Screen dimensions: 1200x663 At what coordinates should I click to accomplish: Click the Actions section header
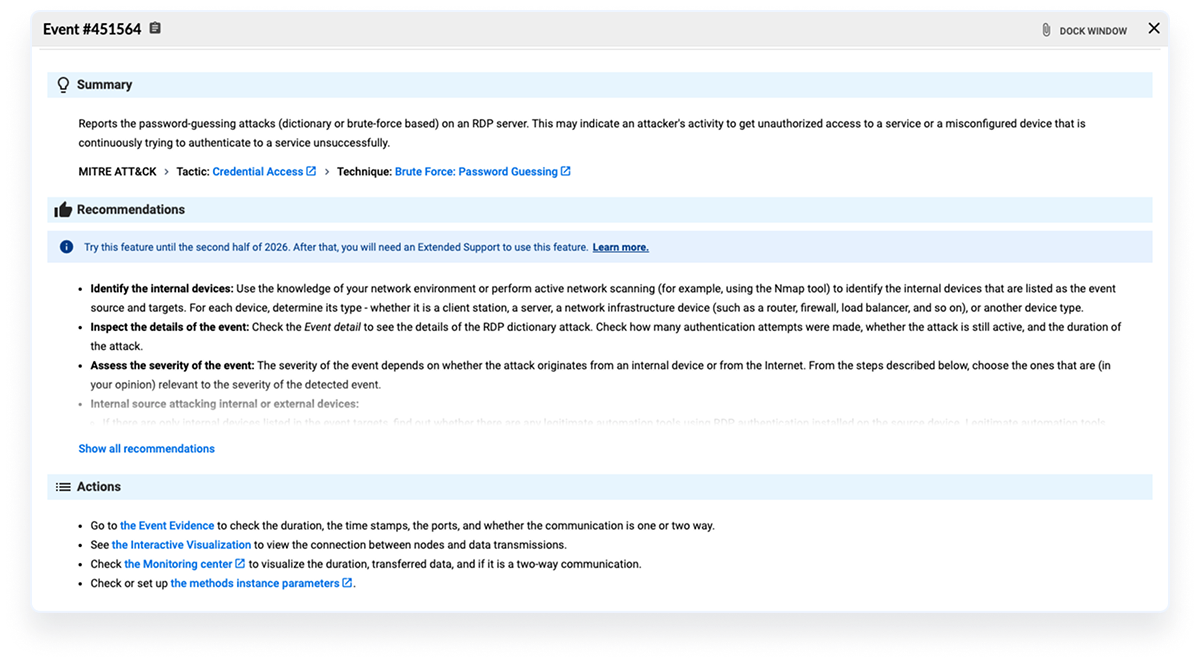(98, 487)
